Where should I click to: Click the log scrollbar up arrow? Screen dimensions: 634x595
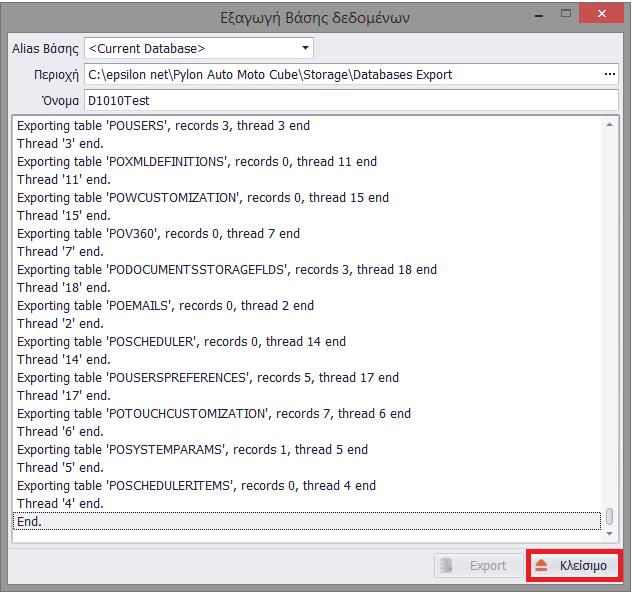click(x=609, y=125)
